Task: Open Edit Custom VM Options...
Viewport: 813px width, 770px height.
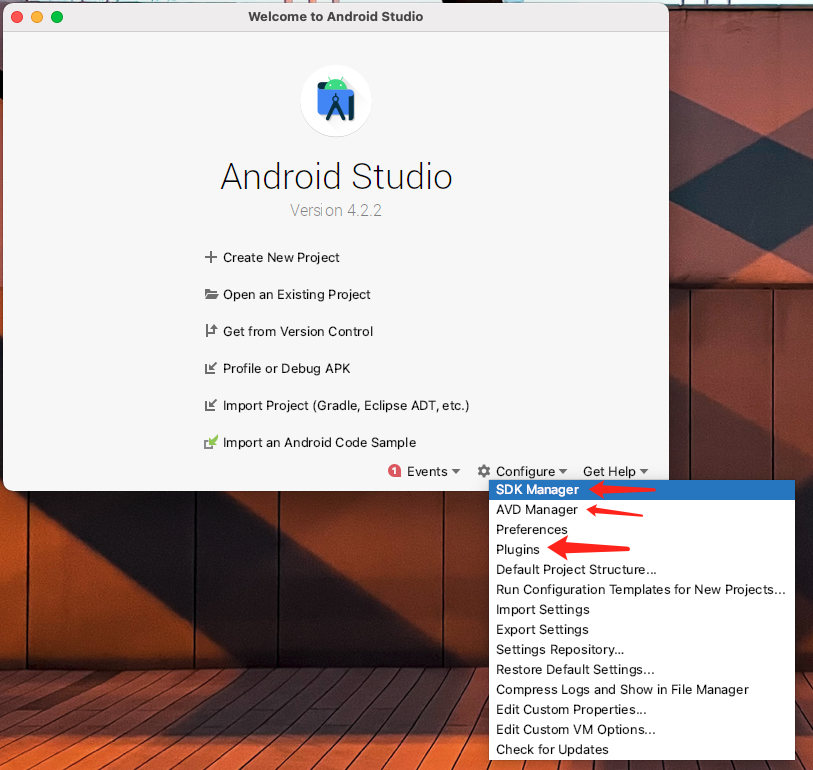Action: (641, 729)
